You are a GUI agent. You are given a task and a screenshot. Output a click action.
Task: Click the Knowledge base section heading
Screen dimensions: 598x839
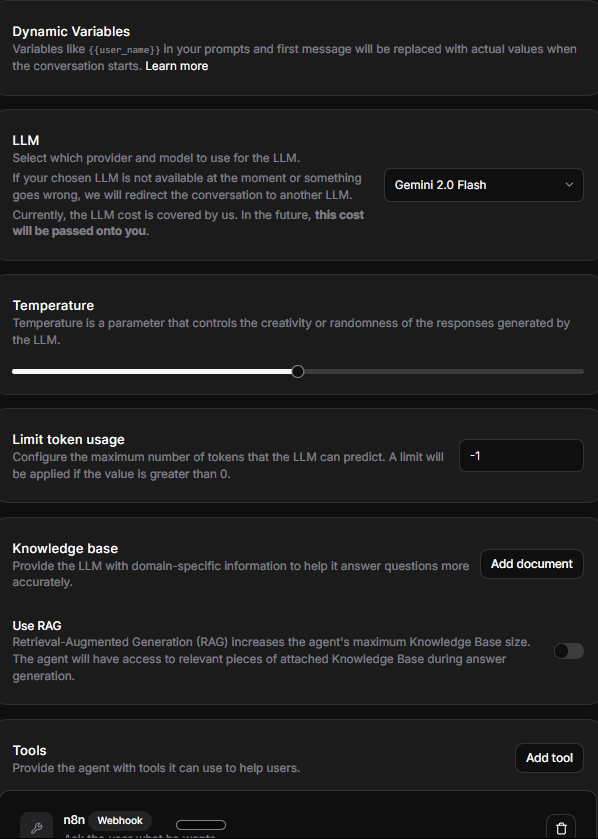(x=65, y=548)
